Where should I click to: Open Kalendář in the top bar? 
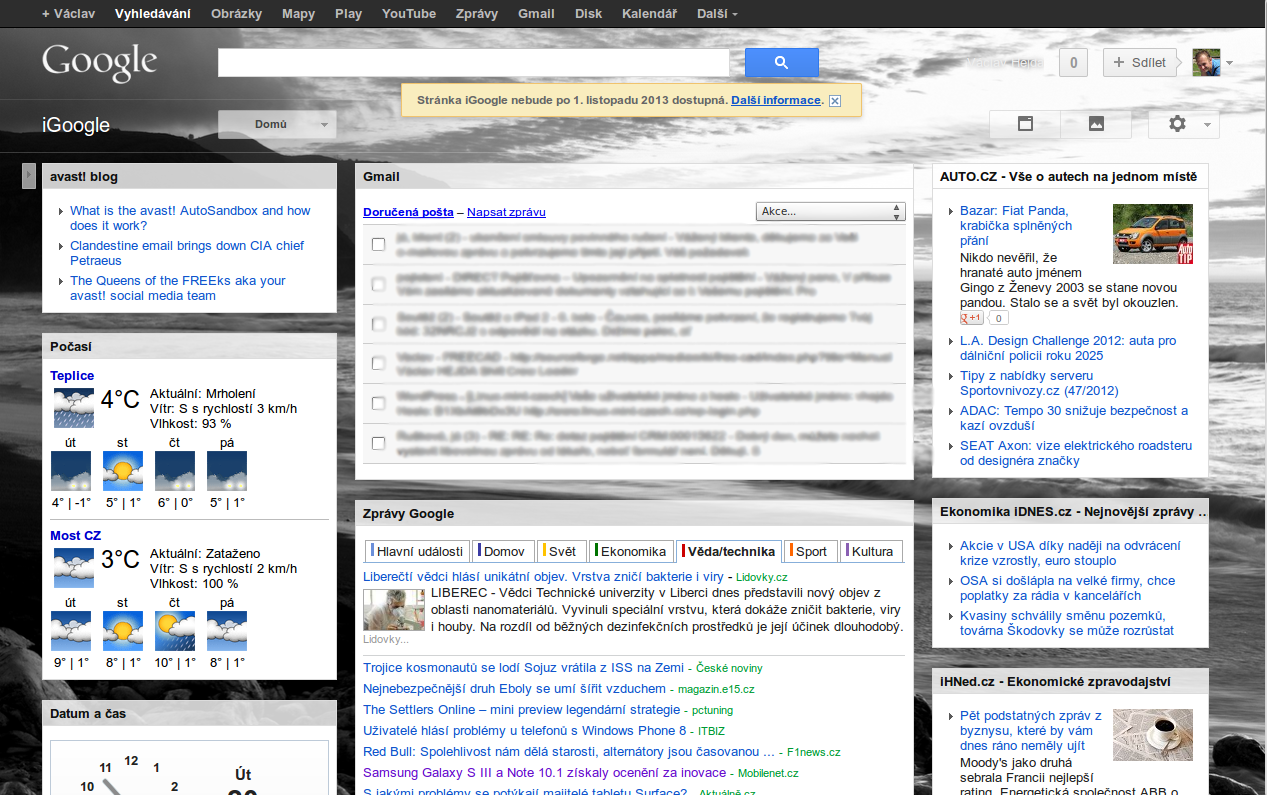coord(649,14)
